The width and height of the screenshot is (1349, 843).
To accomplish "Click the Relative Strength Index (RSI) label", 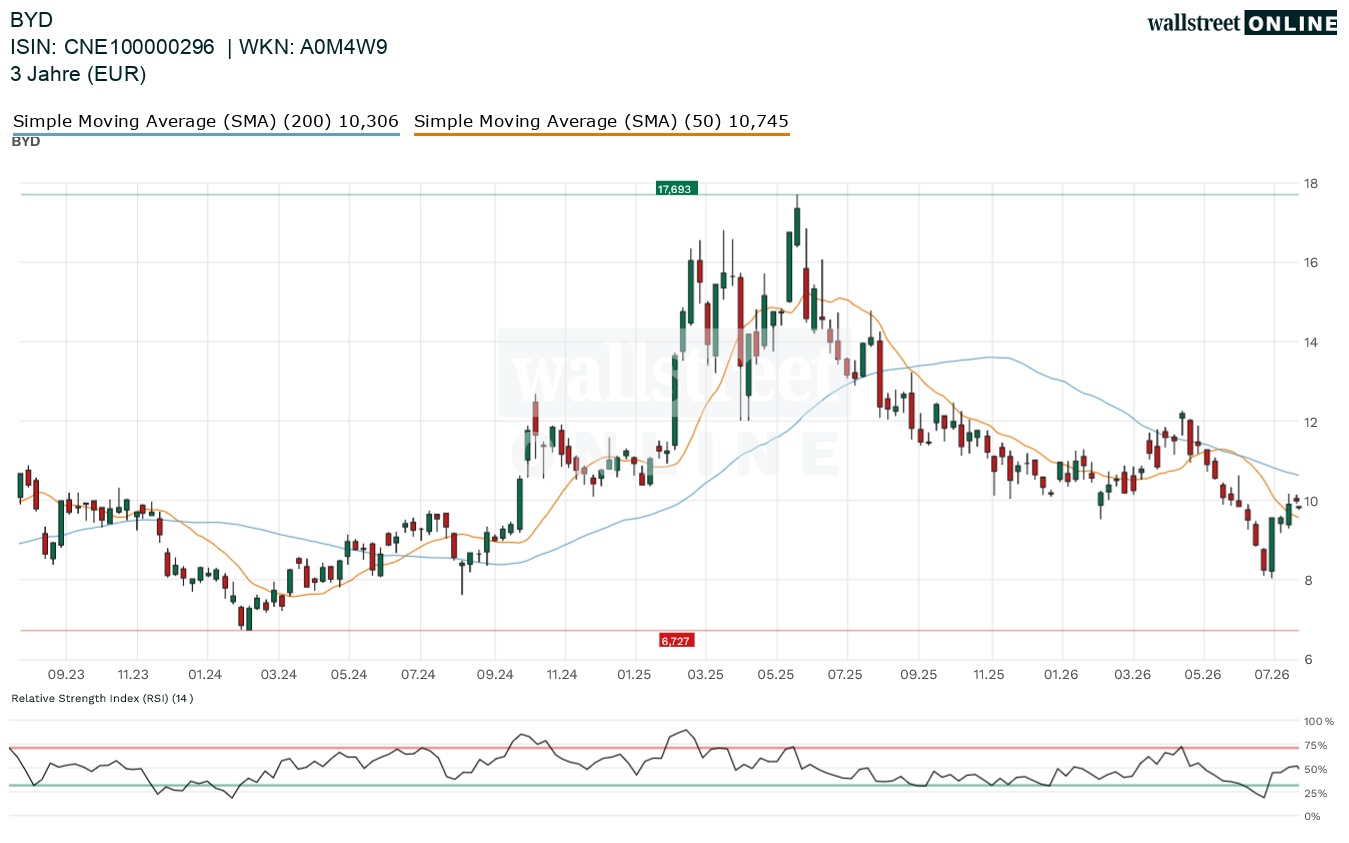I will [x=102, y=698].
